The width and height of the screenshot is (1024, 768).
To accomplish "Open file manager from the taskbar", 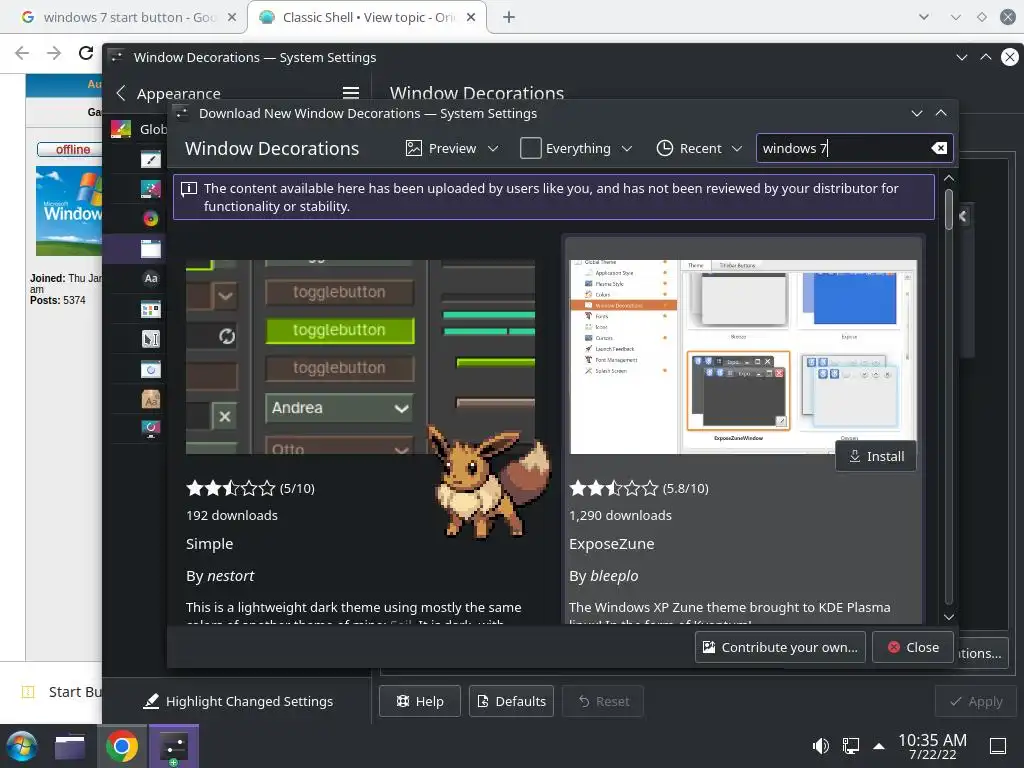I will [x=70, y=746].
